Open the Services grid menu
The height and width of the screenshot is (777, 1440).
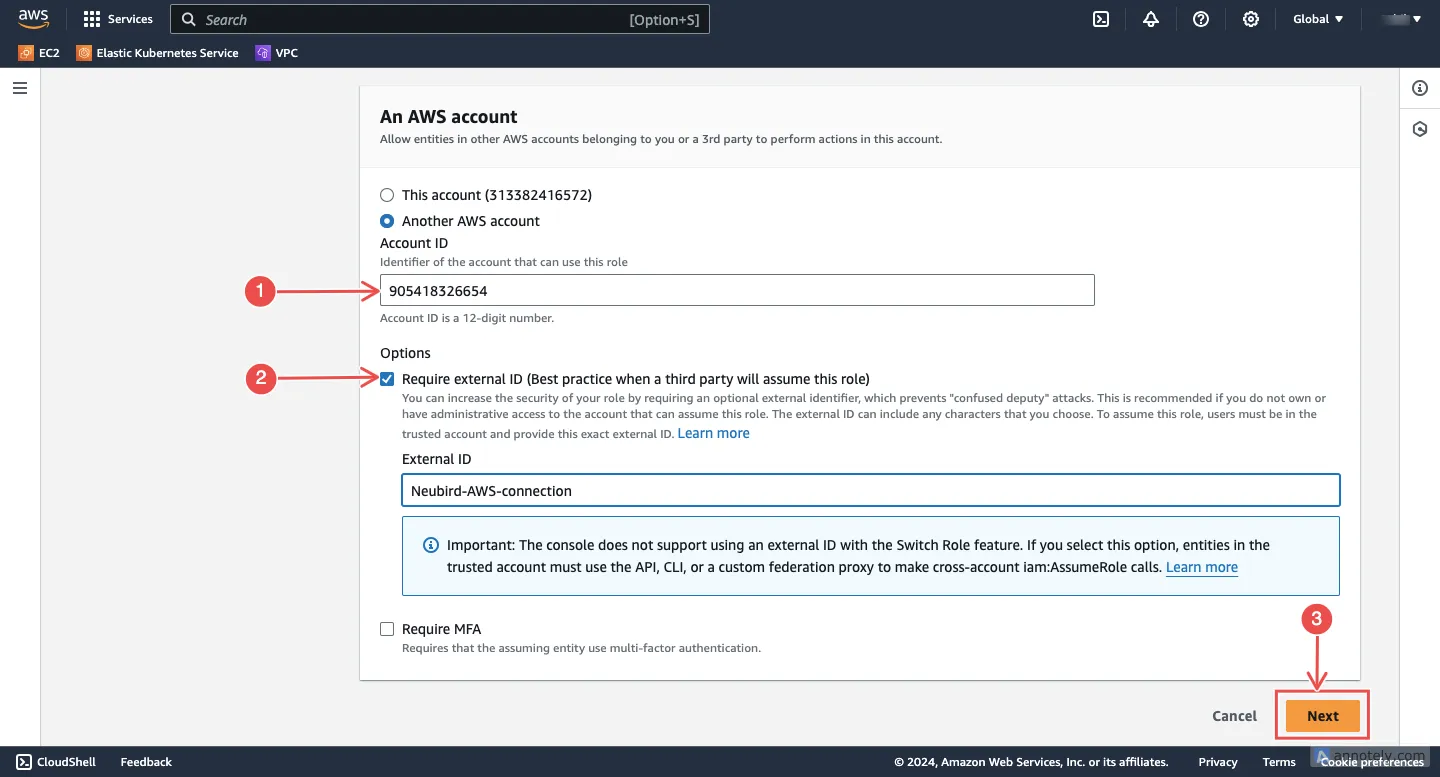[x=117, y=19]
